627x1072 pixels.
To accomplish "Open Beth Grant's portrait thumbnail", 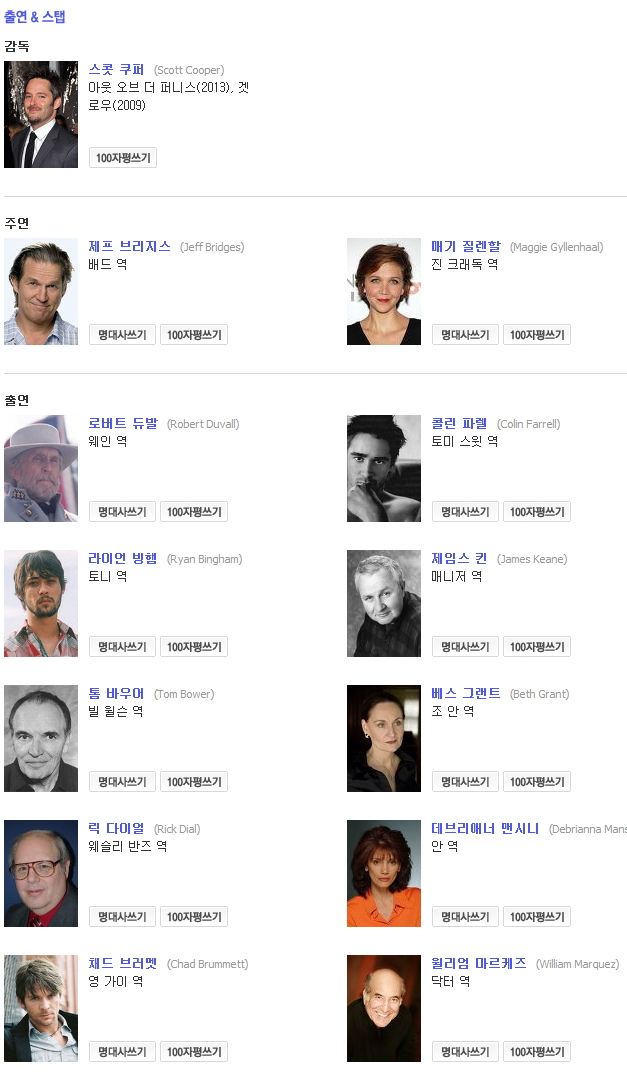I will [384, 738].
